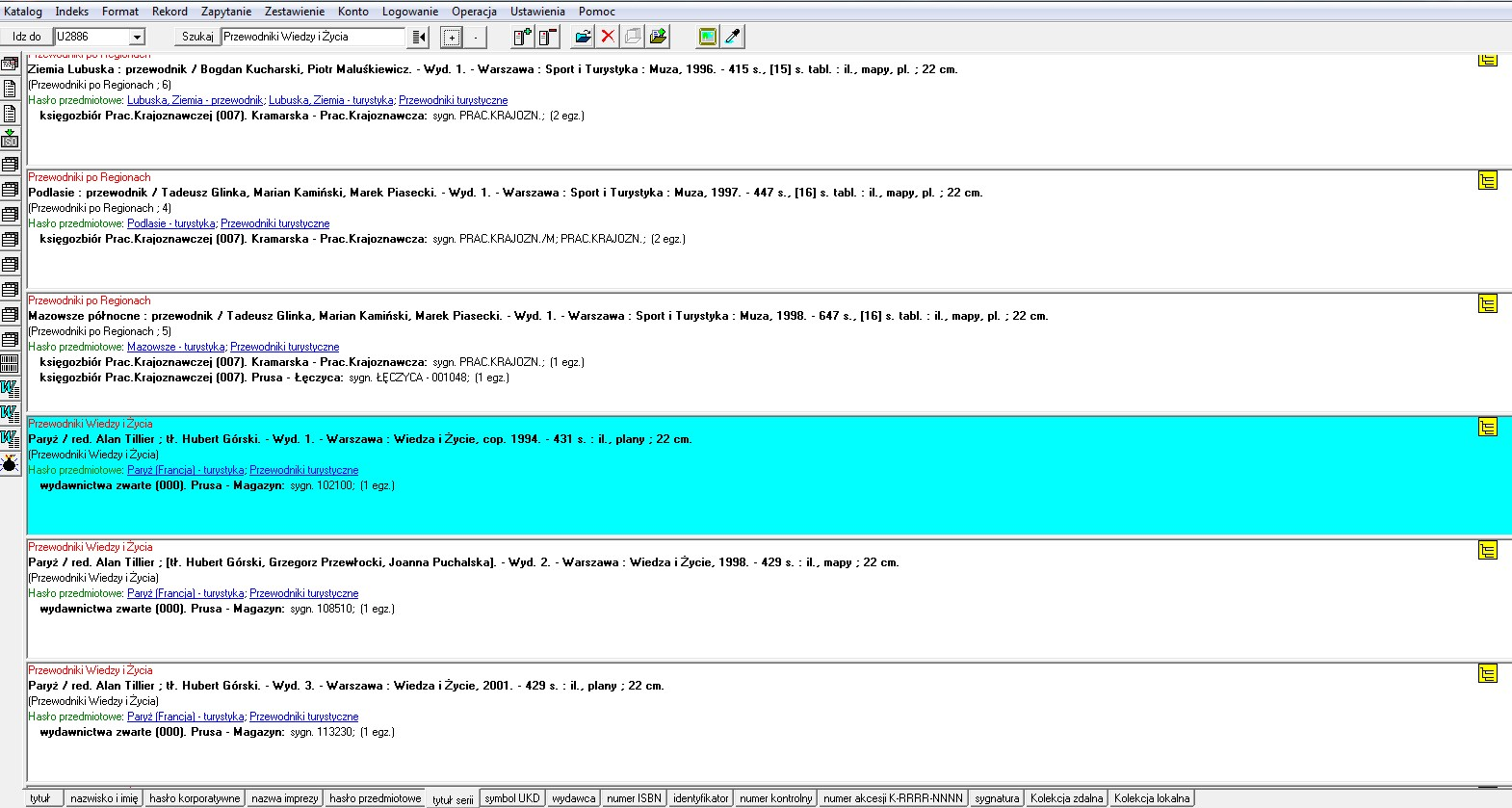Switch to the numer akcesji K-RRRR-NNNN tab
This screenshot has height=808, width=1512.
coord(893,798)
